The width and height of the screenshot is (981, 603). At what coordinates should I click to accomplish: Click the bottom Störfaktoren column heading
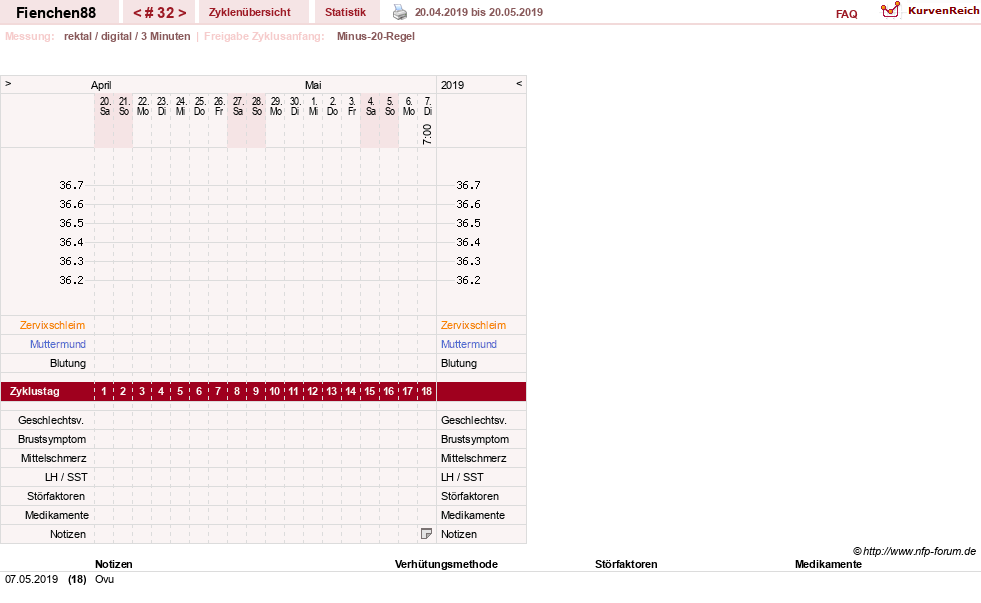626,564
